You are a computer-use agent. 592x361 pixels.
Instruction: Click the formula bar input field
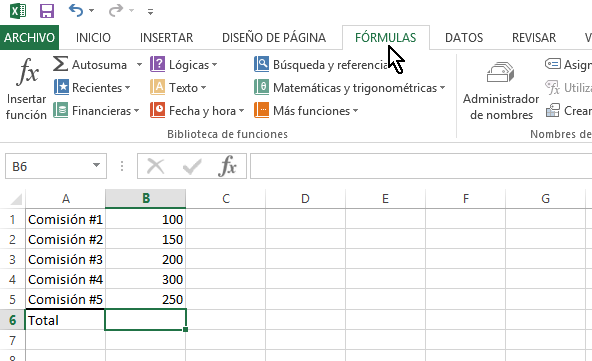click(x=421, y=166)
